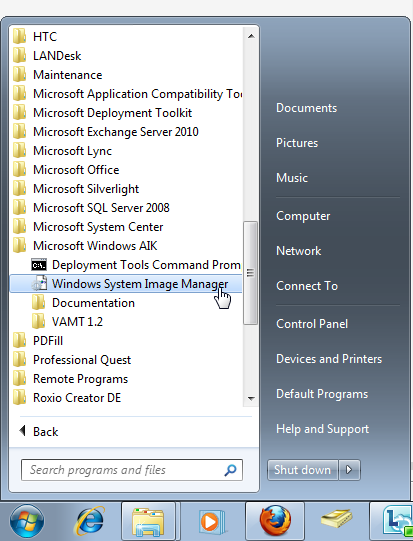Screen dimensions: 413x541
Task: Open Devices and Printers
Action: click(x=329, y=359)
